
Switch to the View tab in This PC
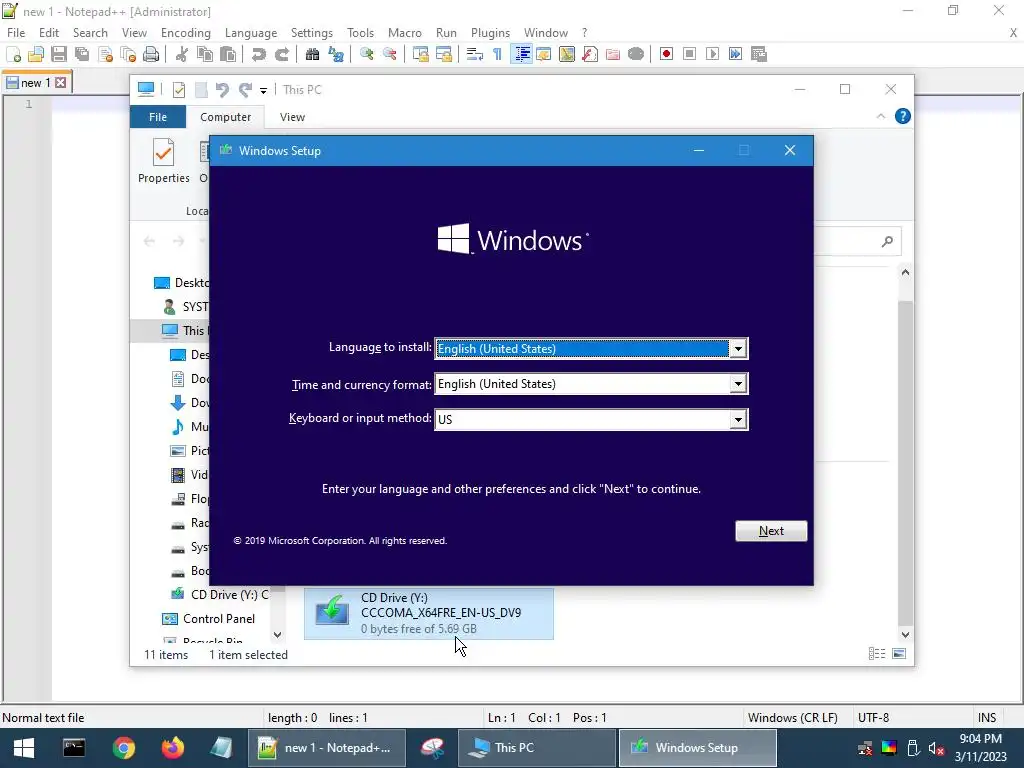coord(292,117)
